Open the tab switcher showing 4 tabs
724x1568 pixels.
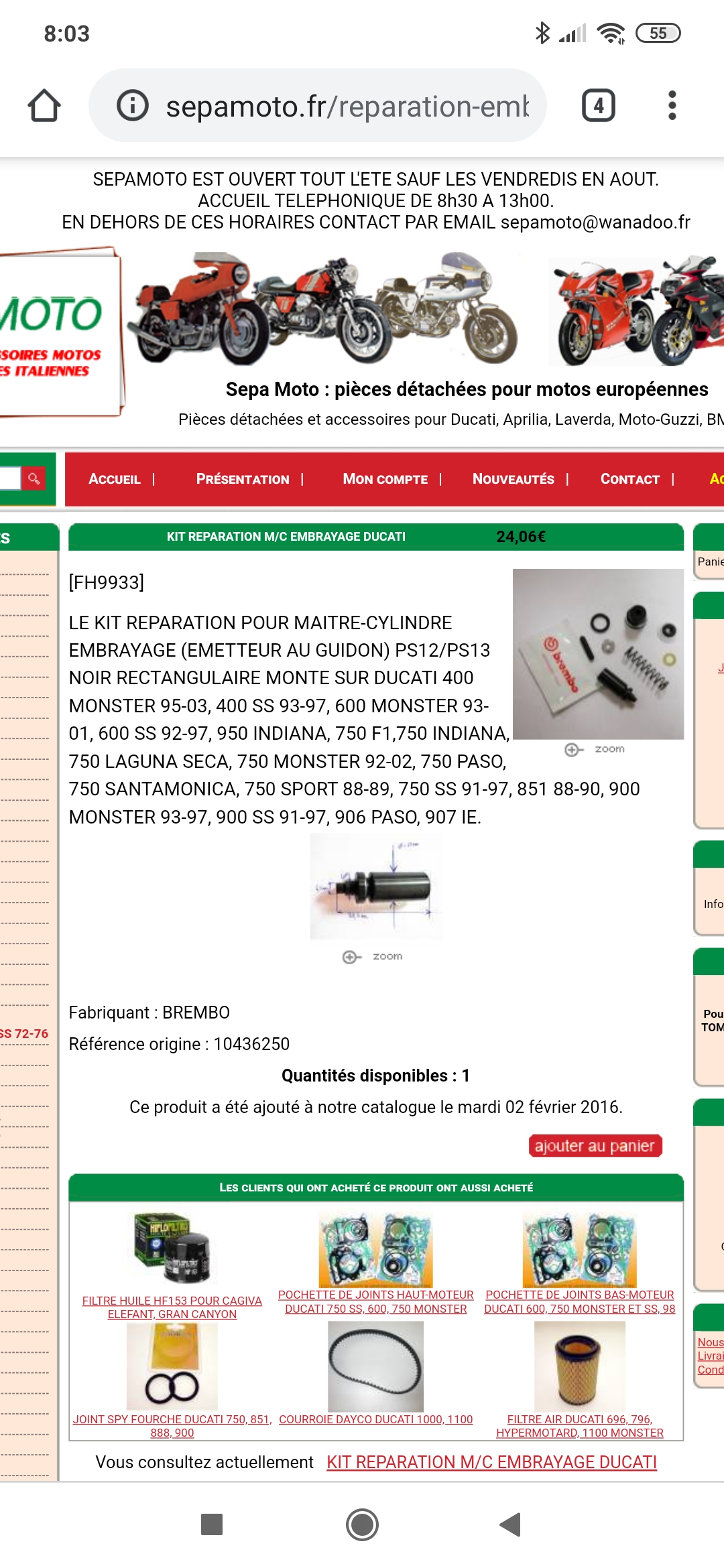599,106
